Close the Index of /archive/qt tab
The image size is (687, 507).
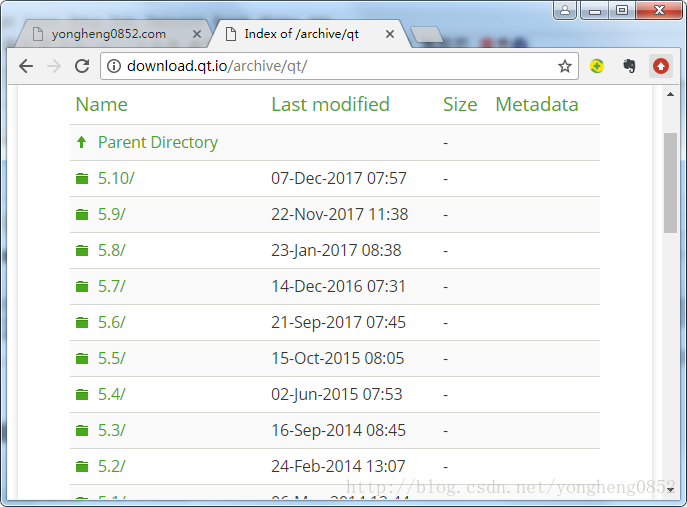pos(390,34)
